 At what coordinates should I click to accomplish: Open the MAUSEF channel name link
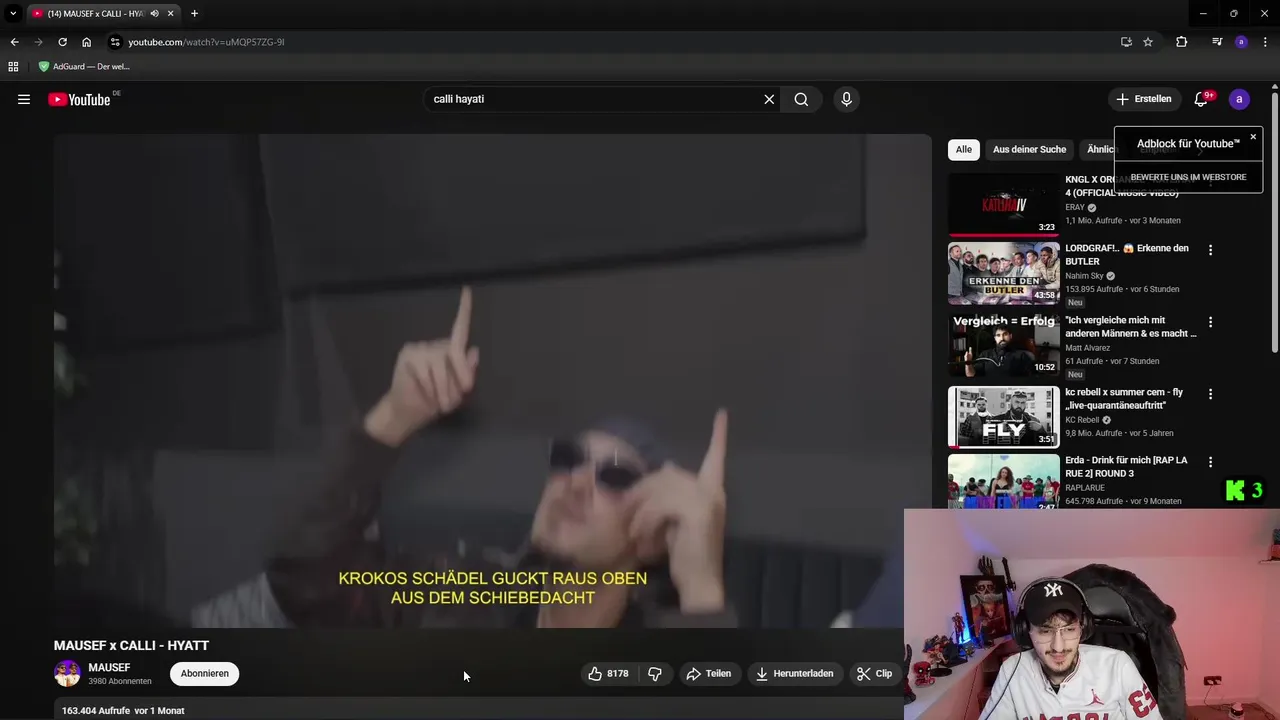[x=109, y=667]
